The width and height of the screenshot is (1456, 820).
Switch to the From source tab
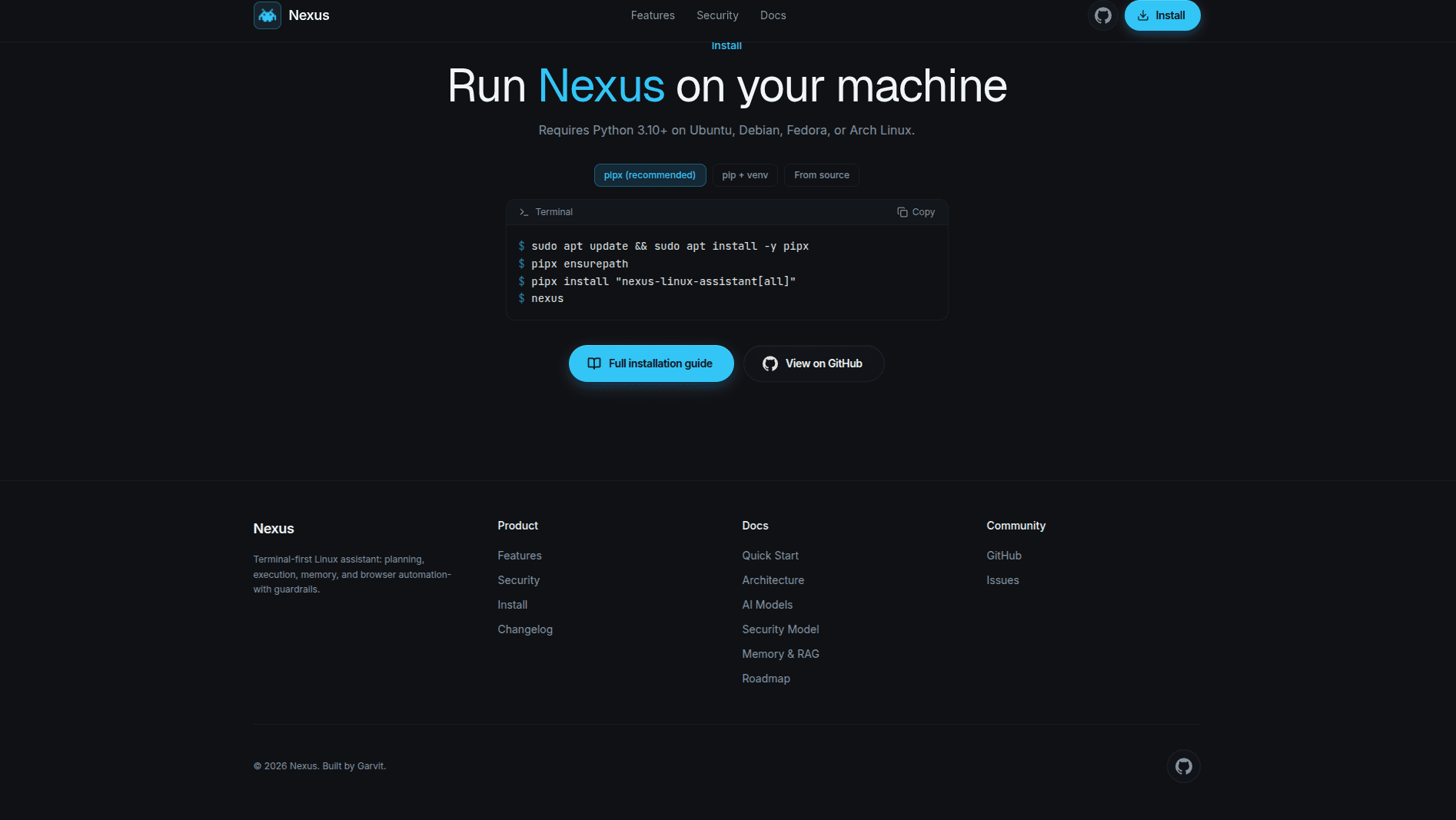[x=822, y=175]
